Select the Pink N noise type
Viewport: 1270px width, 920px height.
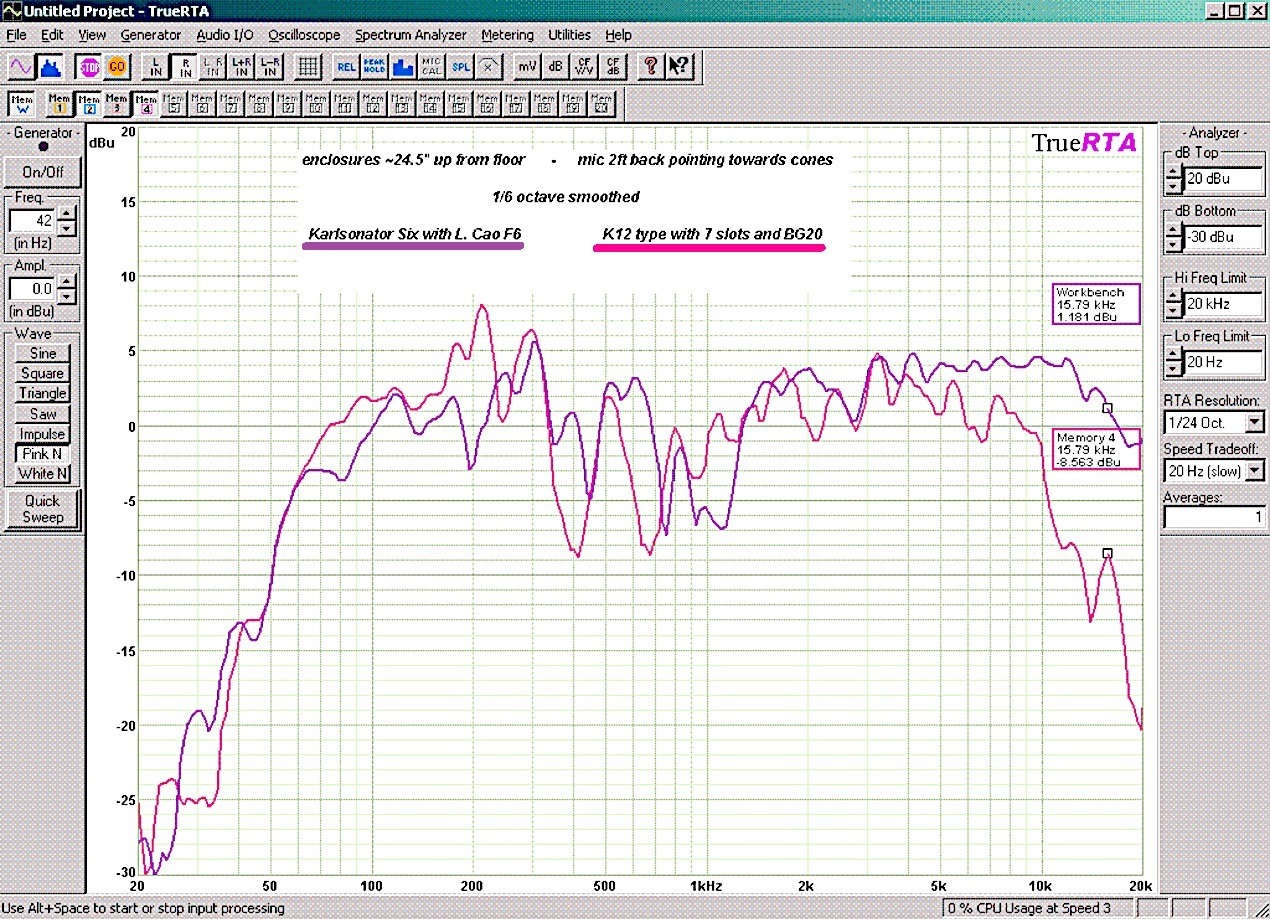[43, 453]
